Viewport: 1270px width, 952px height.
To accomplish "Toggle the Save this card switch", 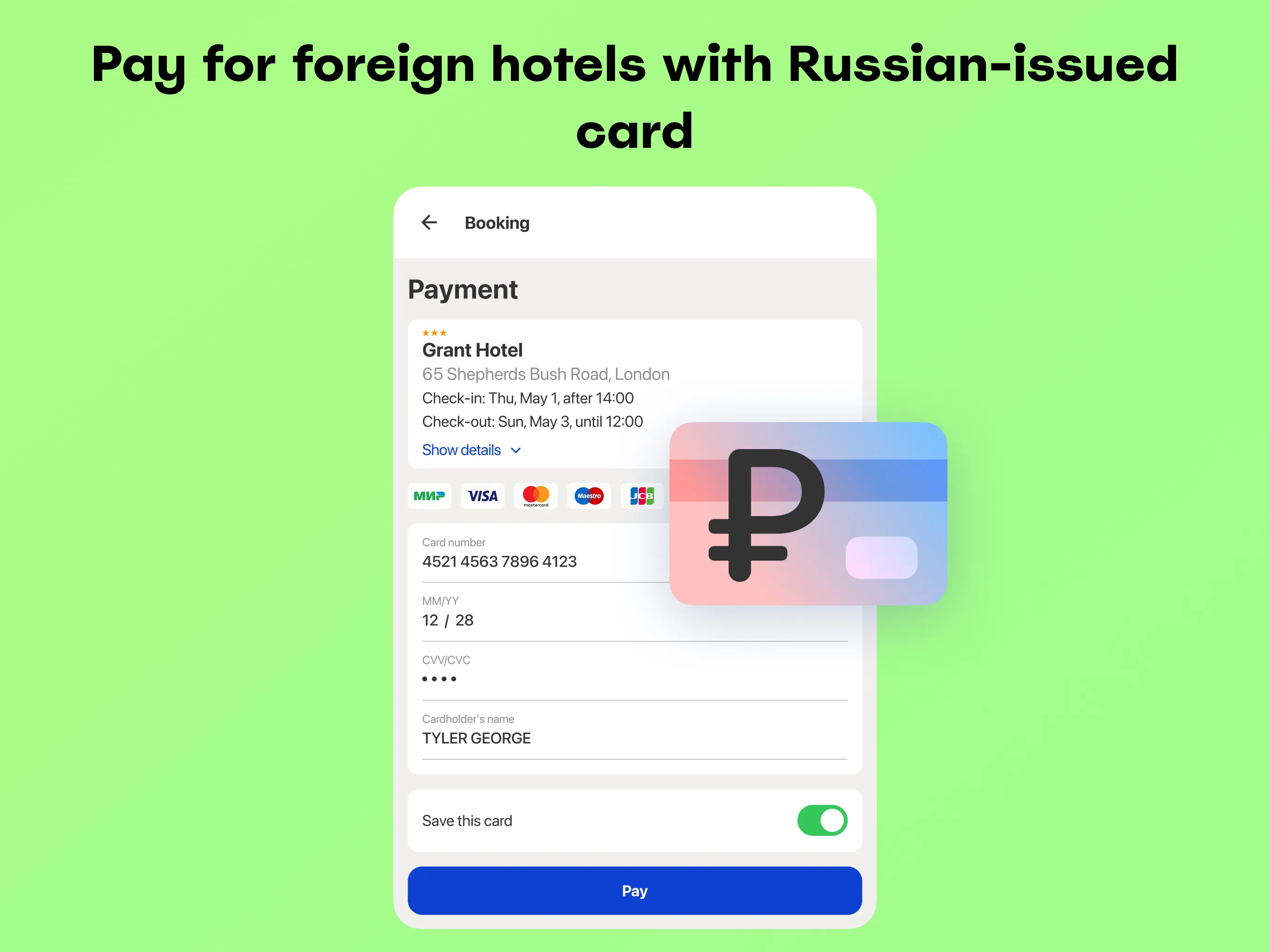I will 822,821.
